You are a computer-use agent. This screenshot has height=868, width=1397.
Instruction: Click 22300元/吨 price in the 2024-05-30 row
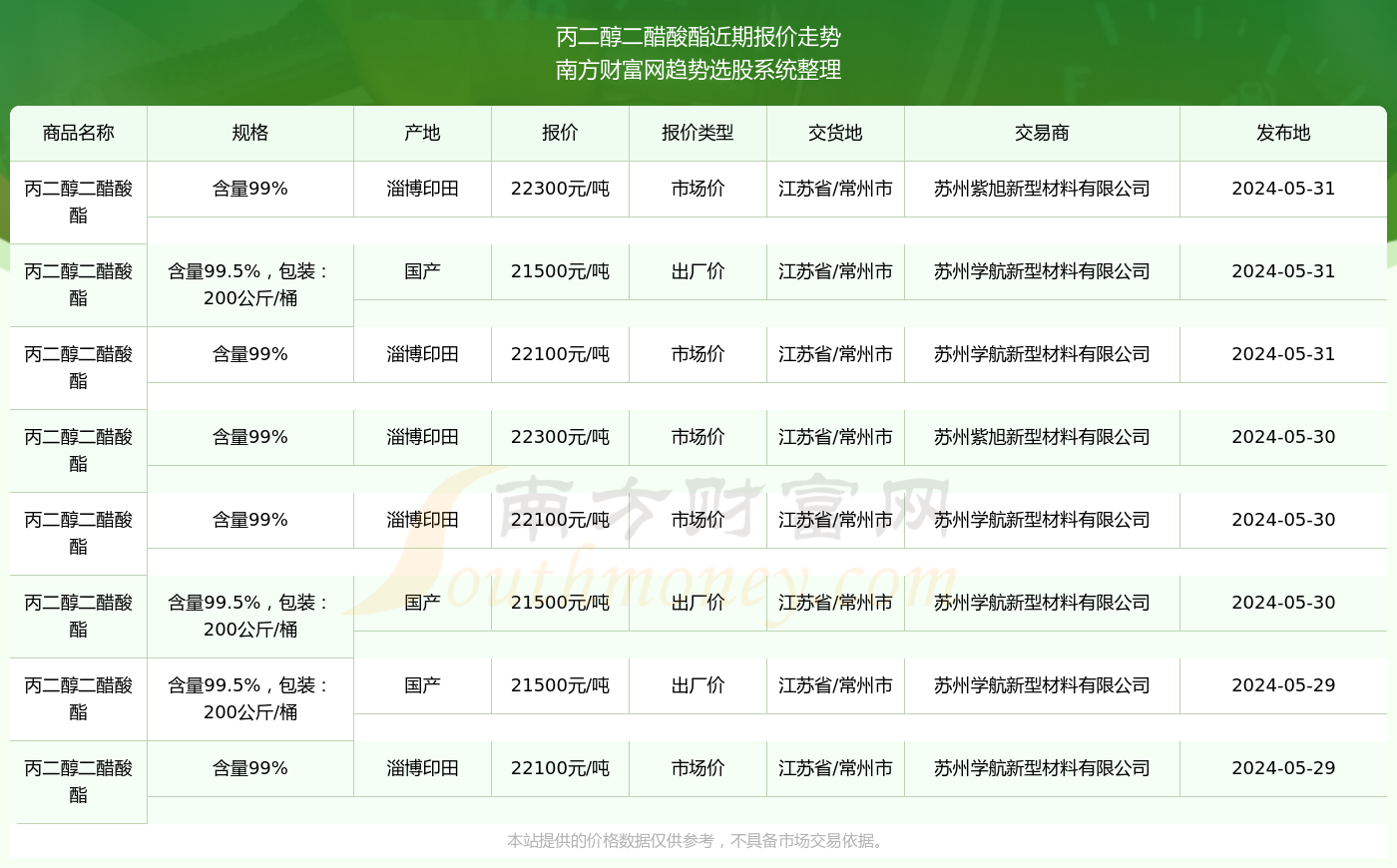(x=560, y=437)
